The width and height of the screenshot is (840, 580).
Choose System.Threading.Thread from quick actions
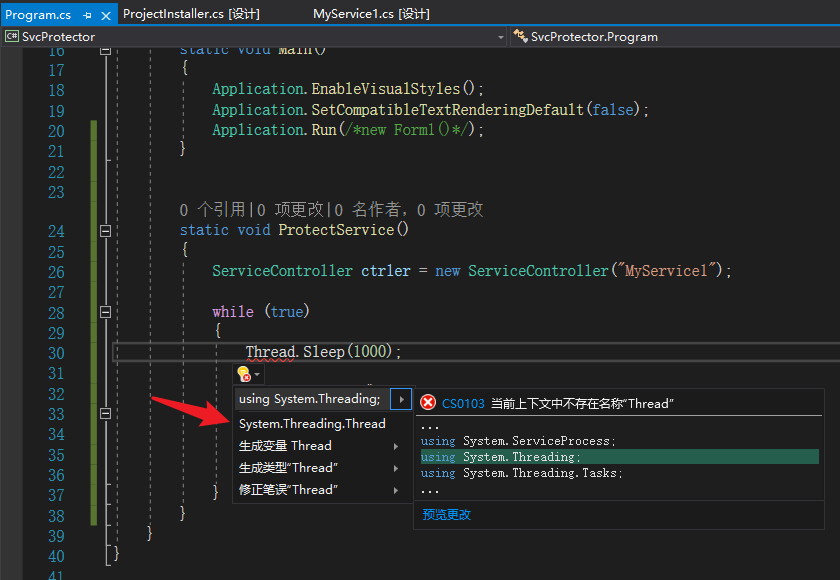312,424
